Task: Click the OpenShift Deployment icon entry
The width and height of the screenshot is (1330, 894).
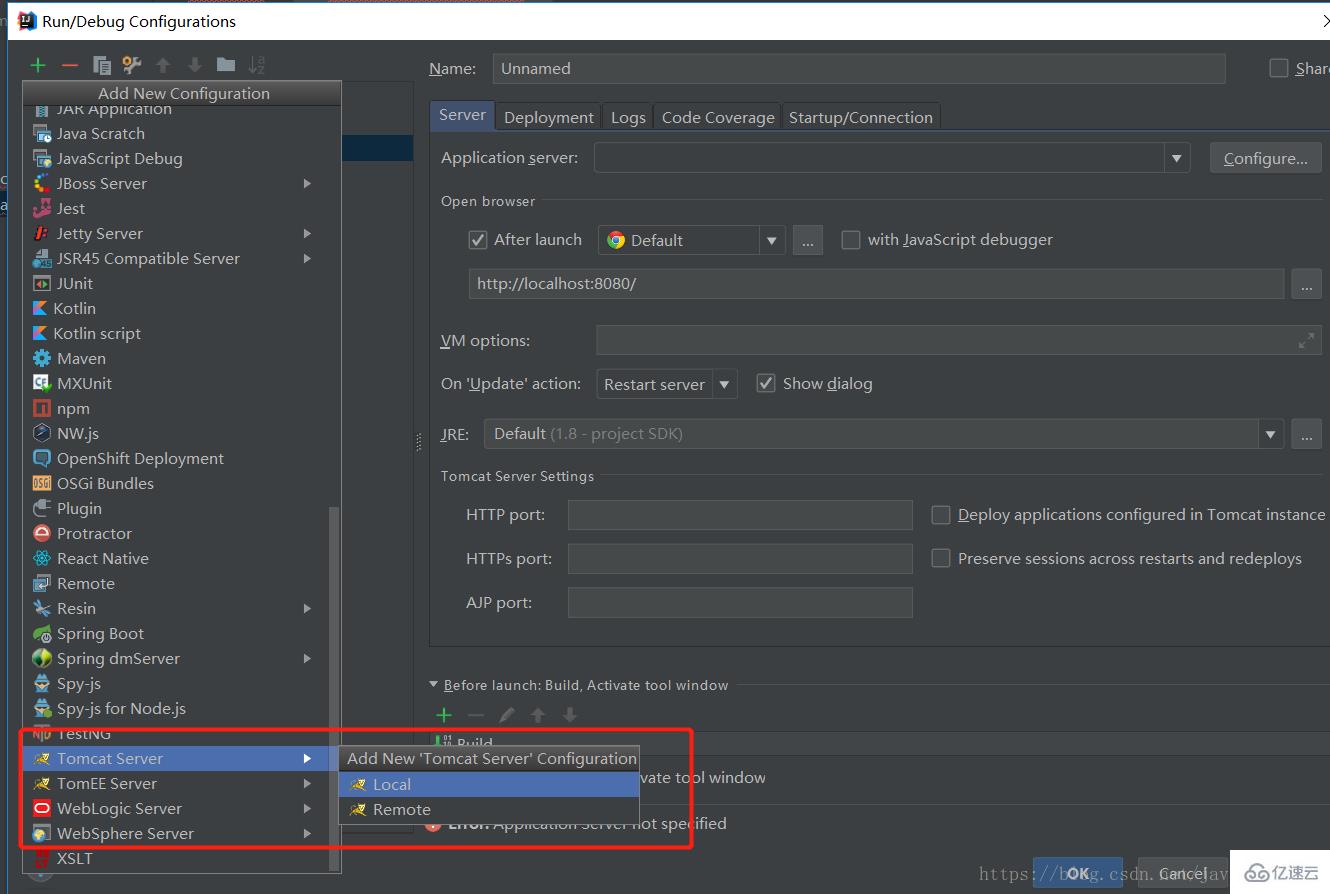Action: pos(42,458)
